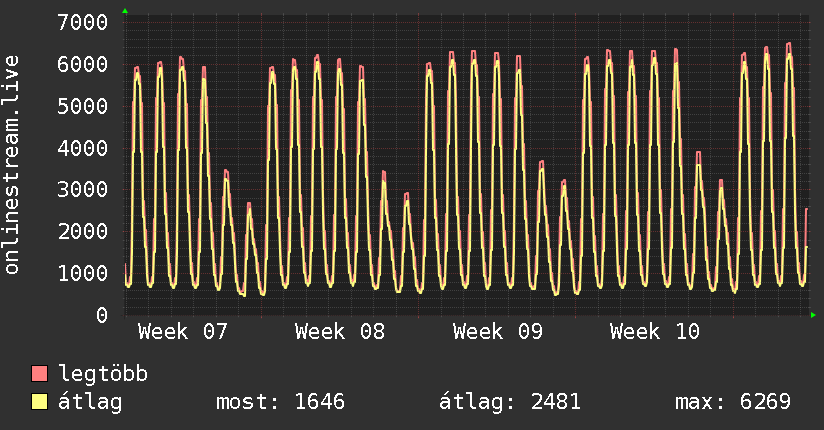Click the Week 07 axis label
Image resolution: width=824 pixels, height=430 pixels.
(x=183, y=331)
